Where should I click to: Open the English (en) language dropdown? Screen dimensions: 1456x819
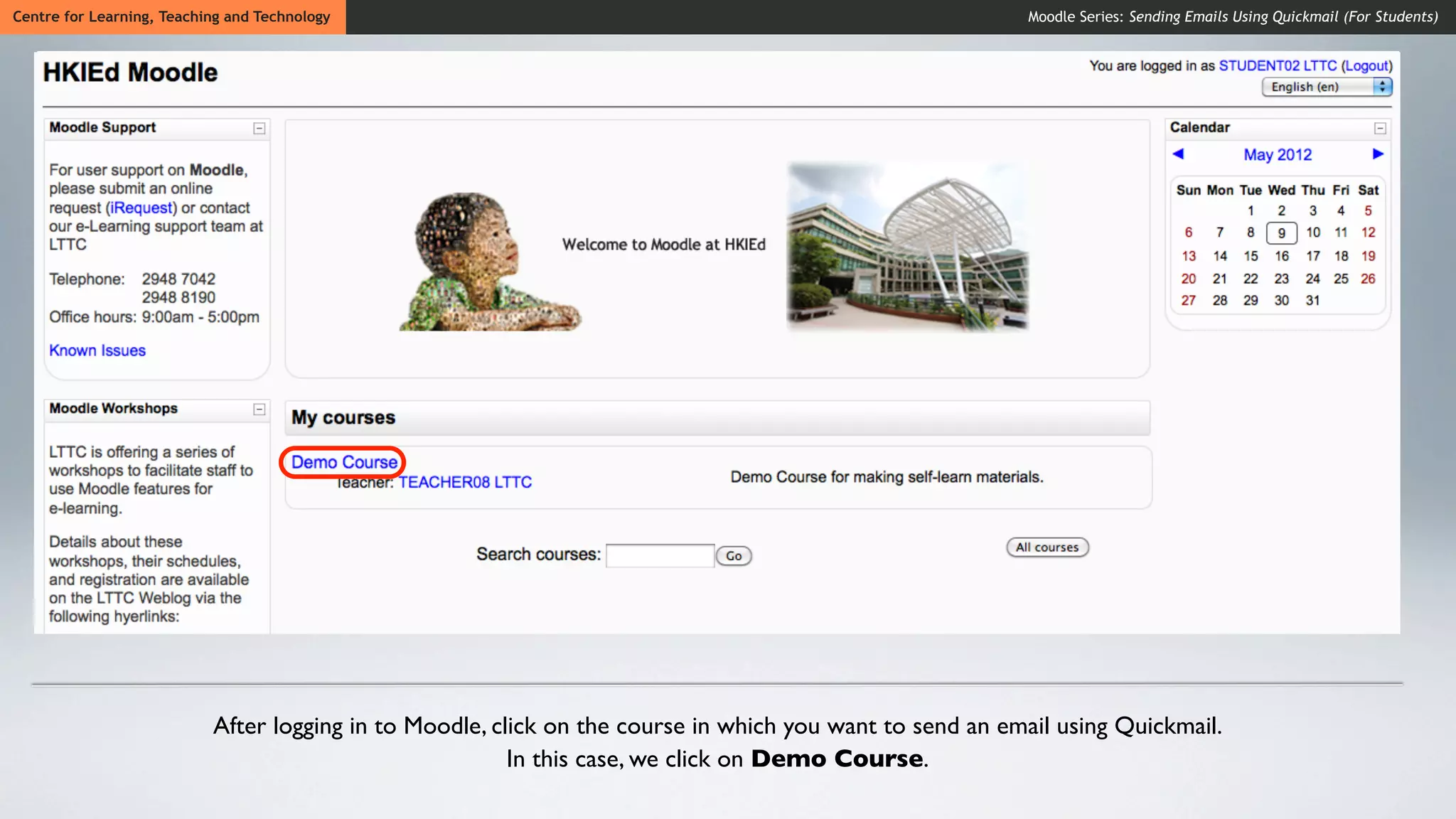[x=1327, y=87]
